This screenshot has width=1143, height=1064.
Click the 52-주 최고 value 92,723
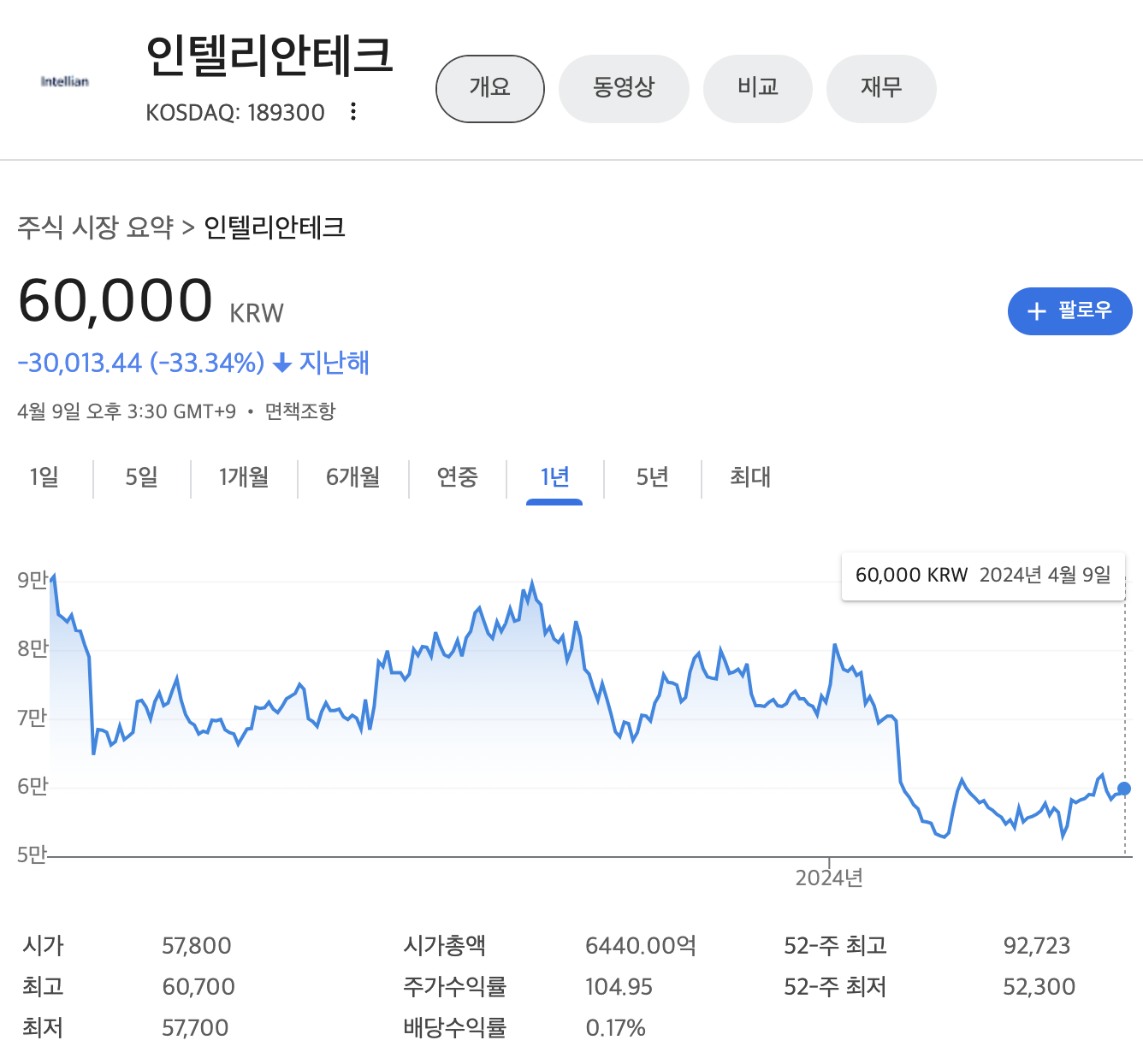click(x=1037, y=946)
